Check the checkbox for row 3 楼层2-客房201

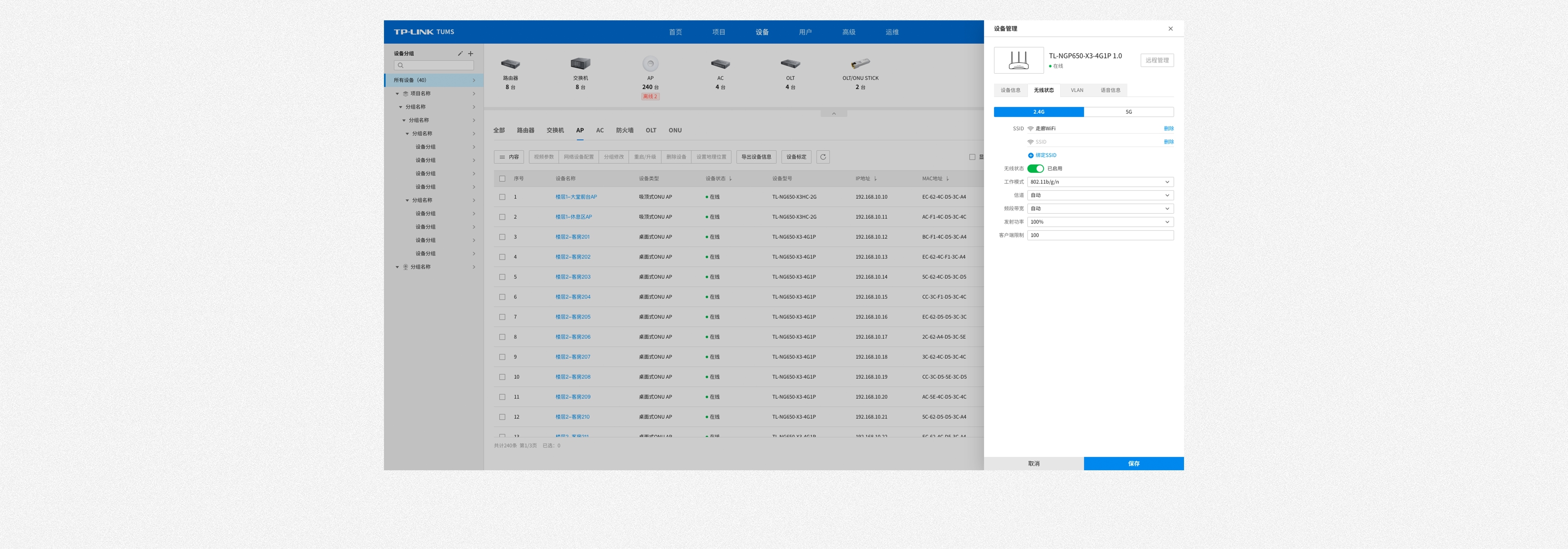(502, 237)
